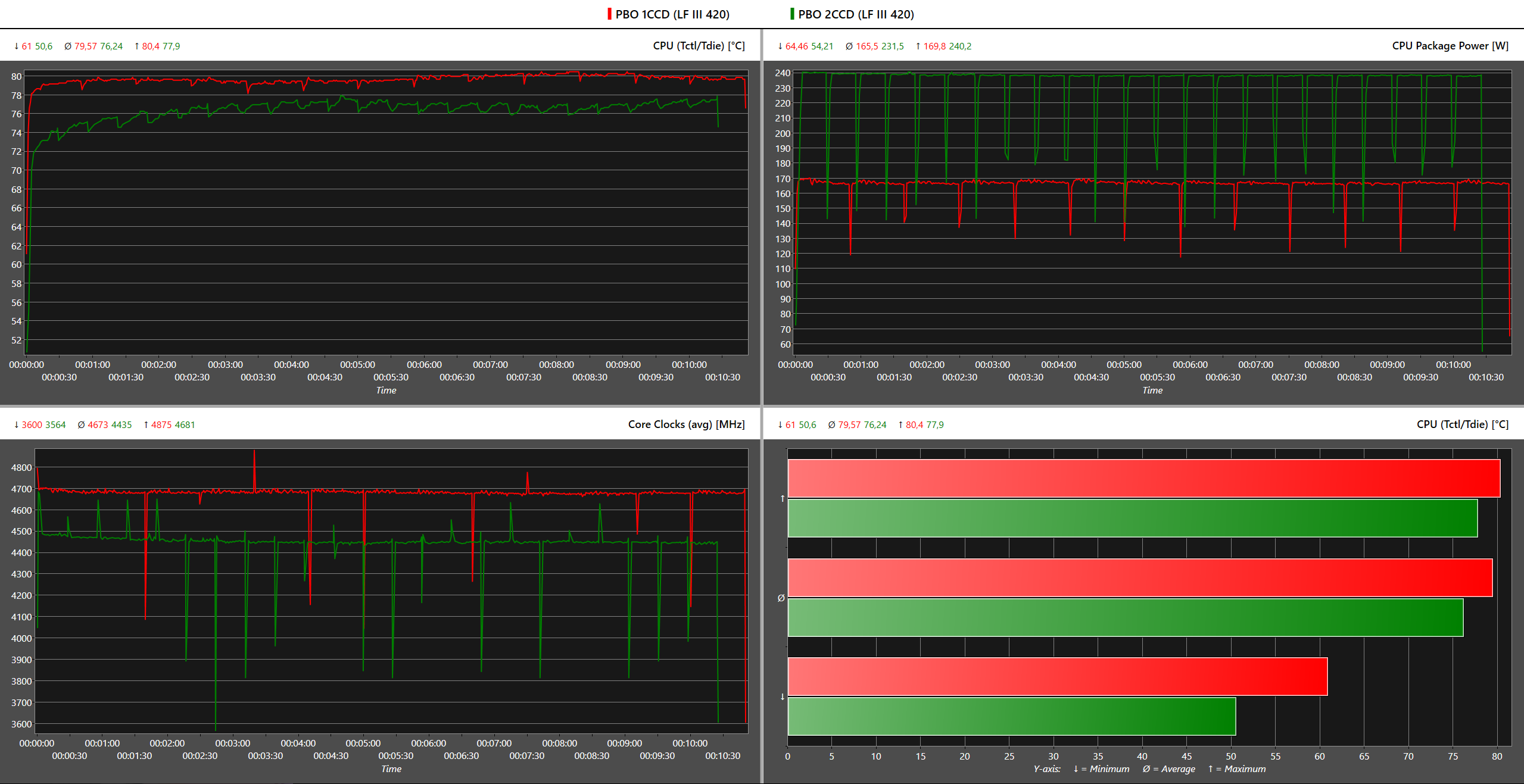The height and width of the screenshot is (784, 1524).
Task: Click the 231,5 average power value for PBO 2CCD
Action: click(892, 46)
